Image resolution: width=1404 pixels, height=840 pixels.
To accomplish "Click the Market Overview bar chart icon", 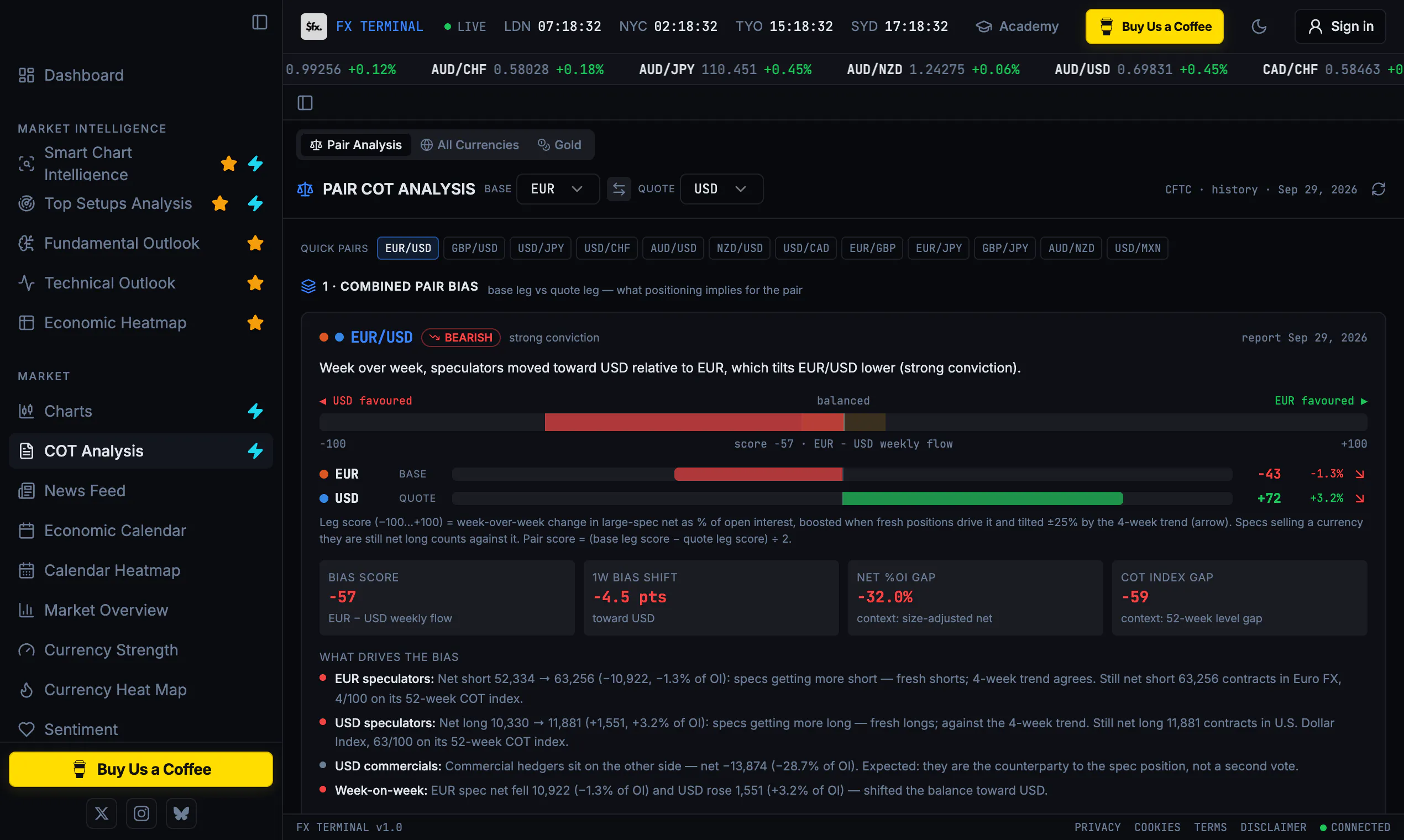I will click(x=26, y=610).
